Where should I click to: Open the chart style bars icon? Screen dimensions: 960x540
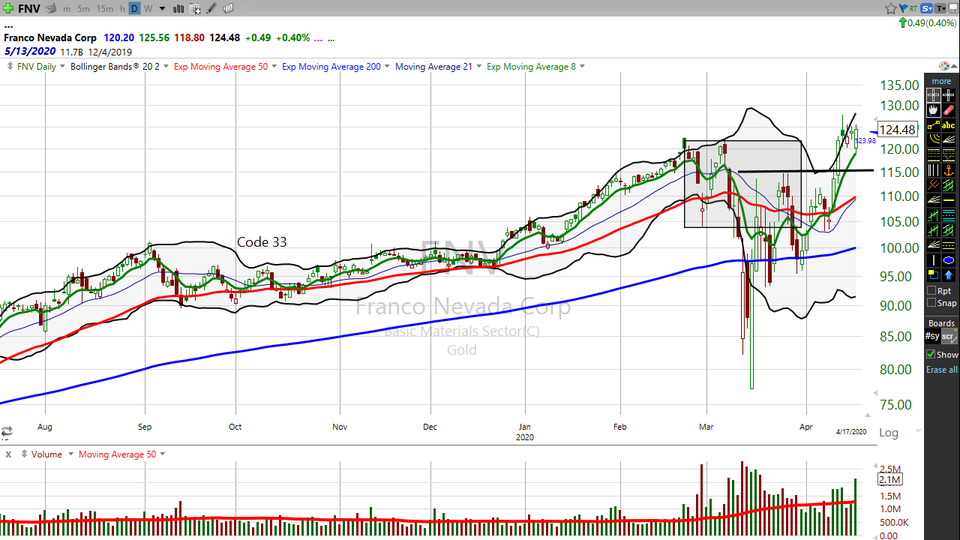(179, 9)
